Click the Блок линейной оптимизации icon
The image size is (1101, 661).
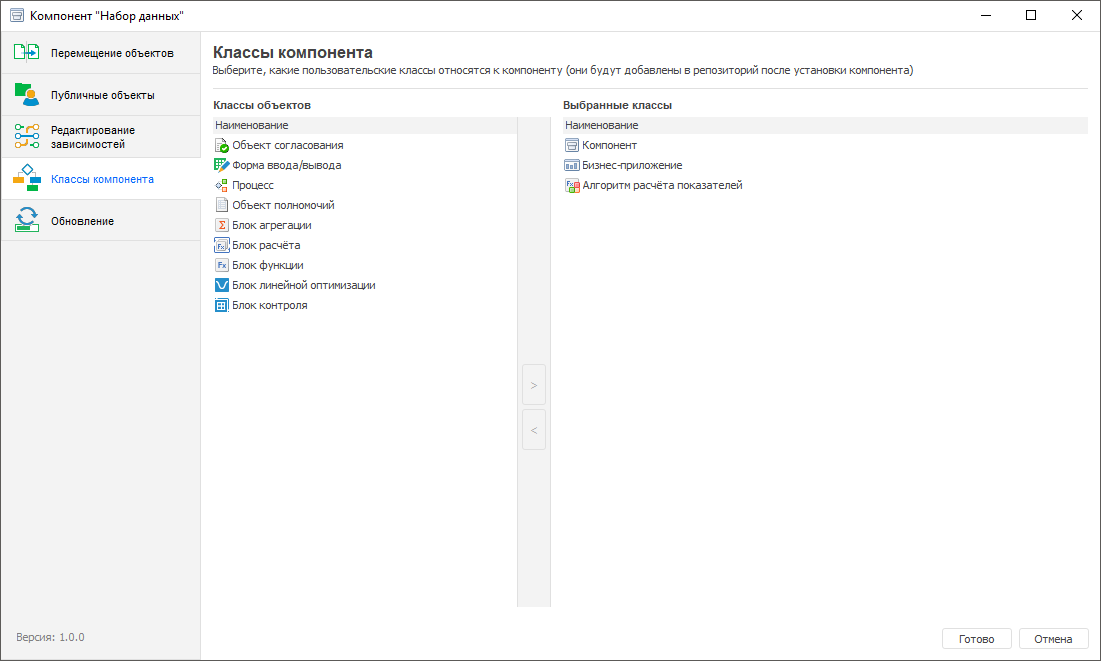point(222,286)
